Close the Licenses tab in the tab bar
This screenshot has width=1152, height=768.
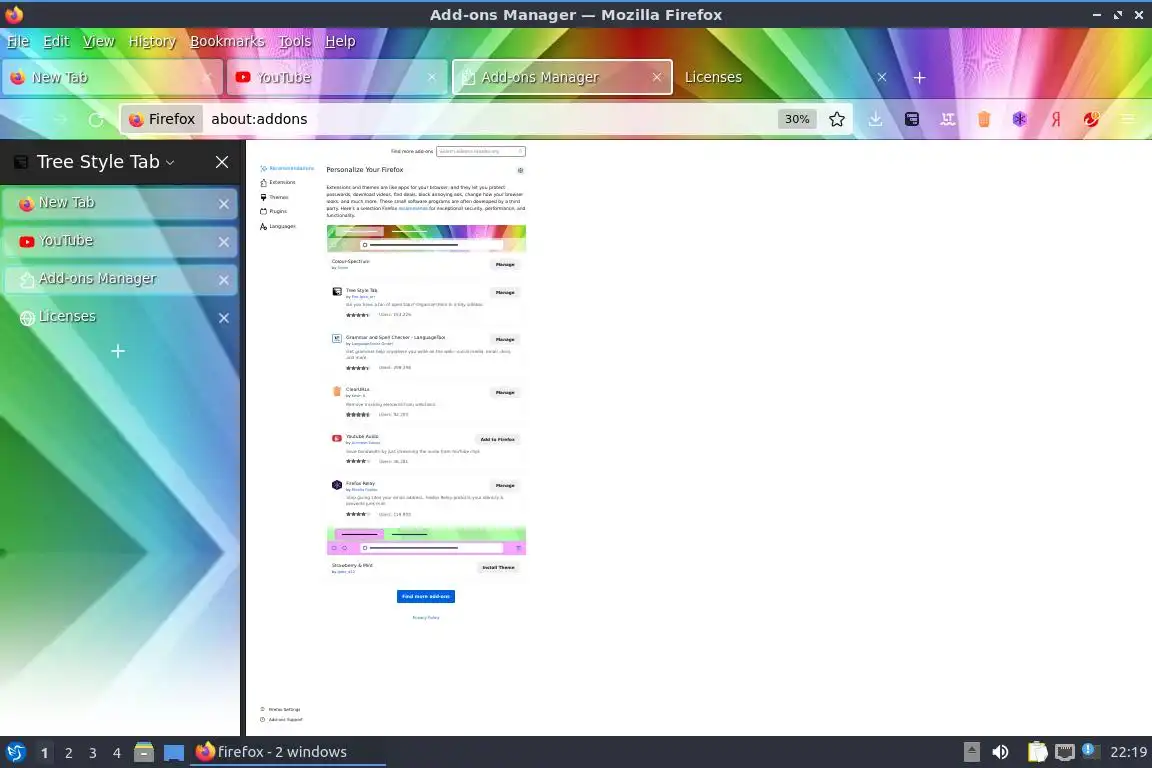(882, 77)
